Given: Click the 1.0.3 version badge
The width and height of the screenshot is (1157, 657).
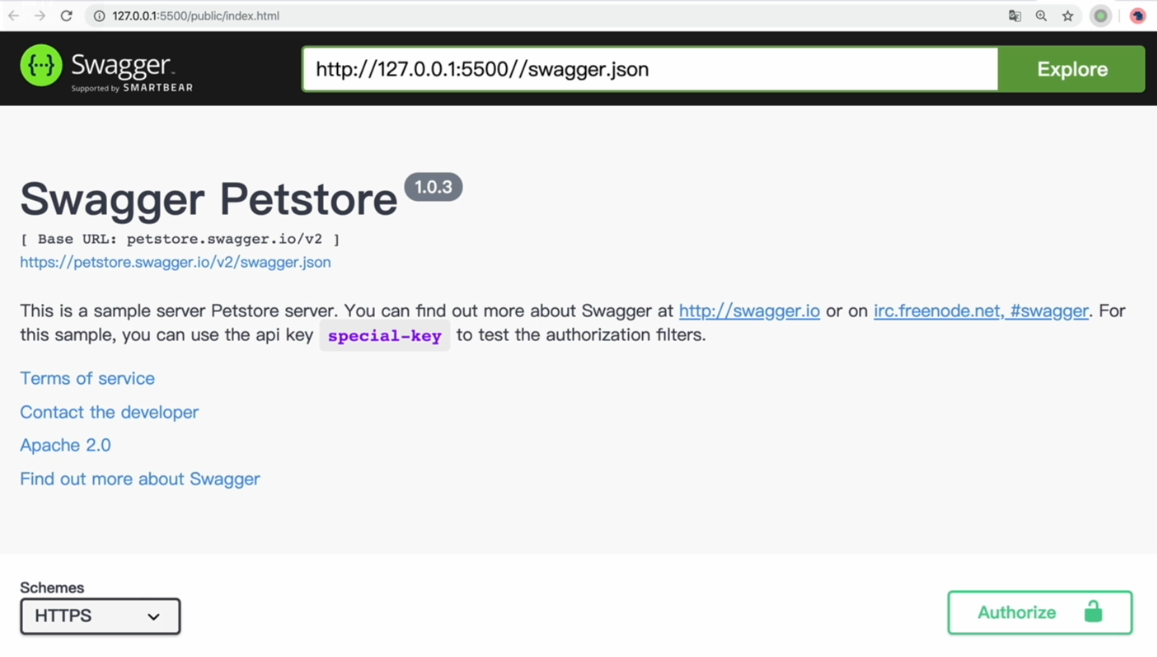Looking at the screenshot, I should 433,187.
